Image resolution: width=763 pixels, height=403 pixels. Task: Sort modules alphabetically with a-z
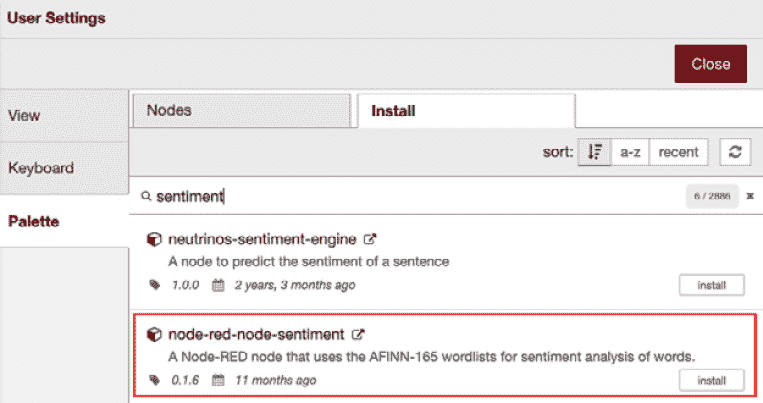(630, 152)
